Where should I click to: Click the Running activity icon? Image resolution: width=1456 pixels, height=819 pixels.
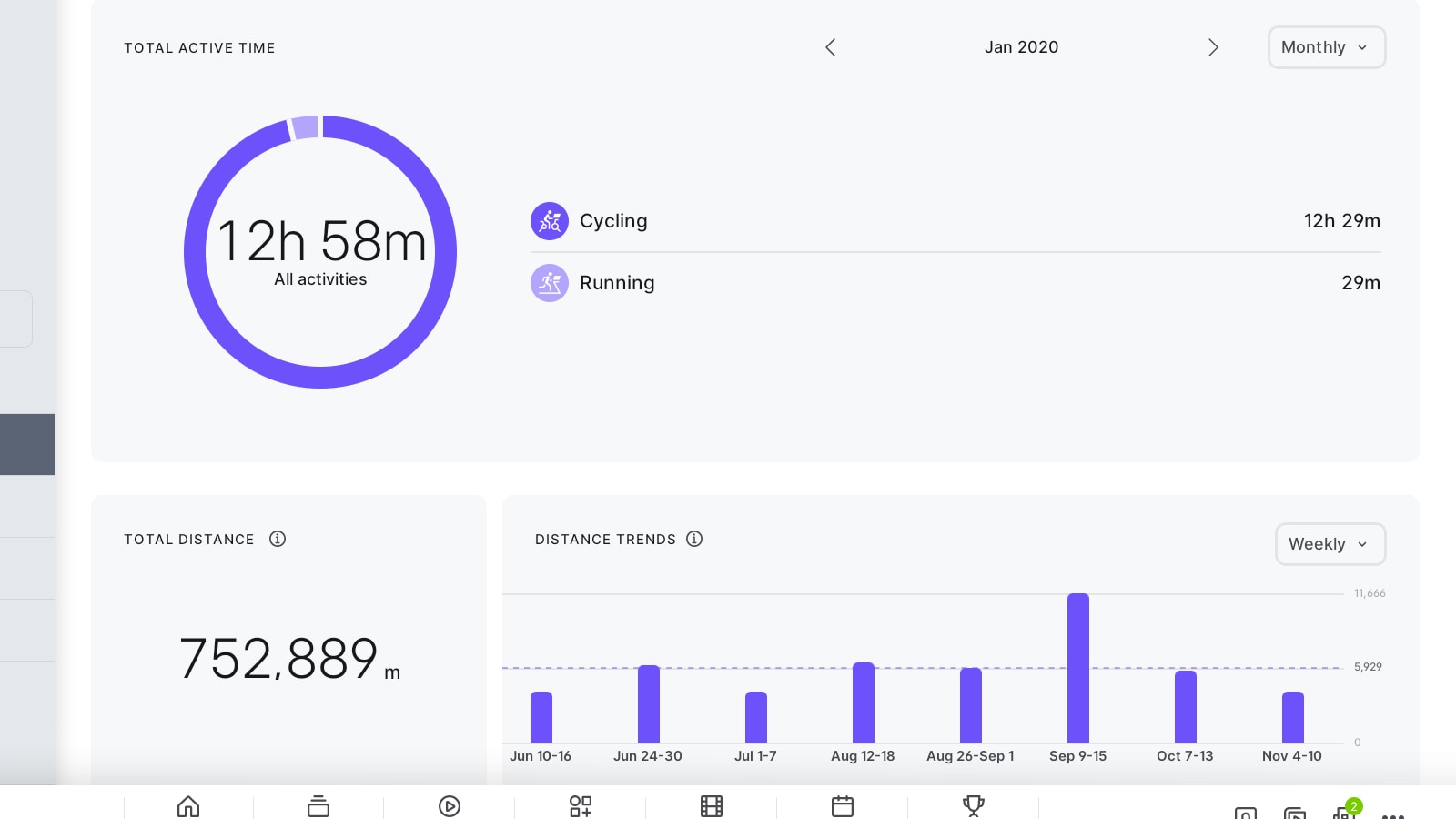[x=550, y=283]
